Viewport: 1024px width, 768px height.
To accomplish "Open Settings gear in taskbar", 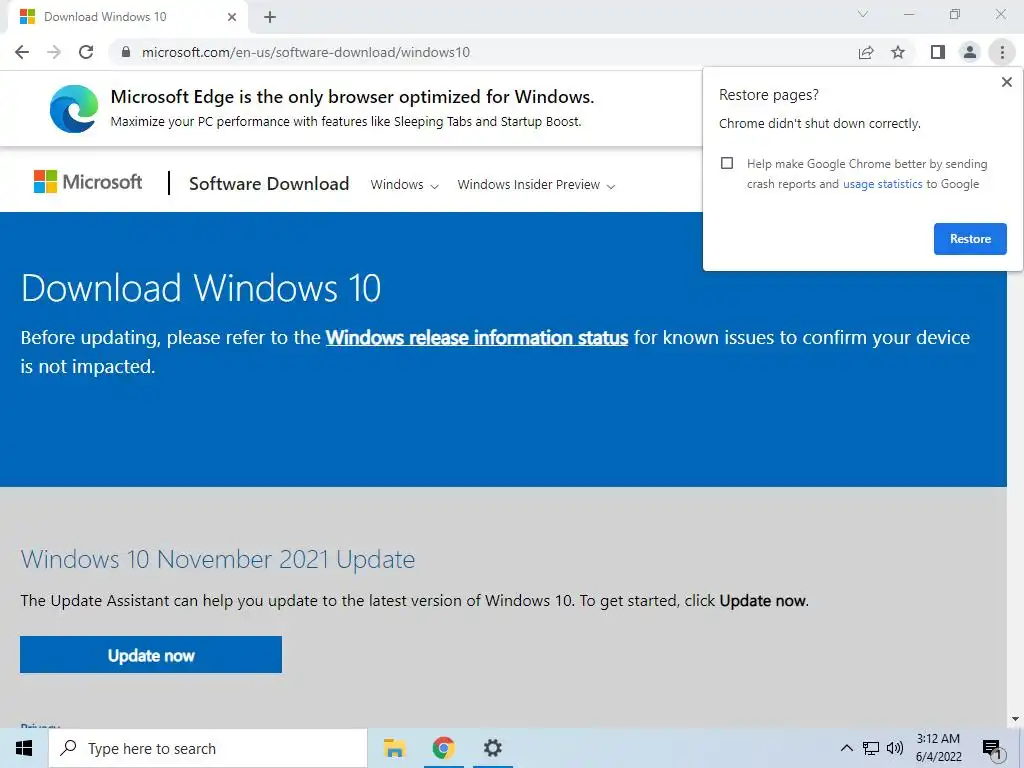I will click(x=492, y=748).
